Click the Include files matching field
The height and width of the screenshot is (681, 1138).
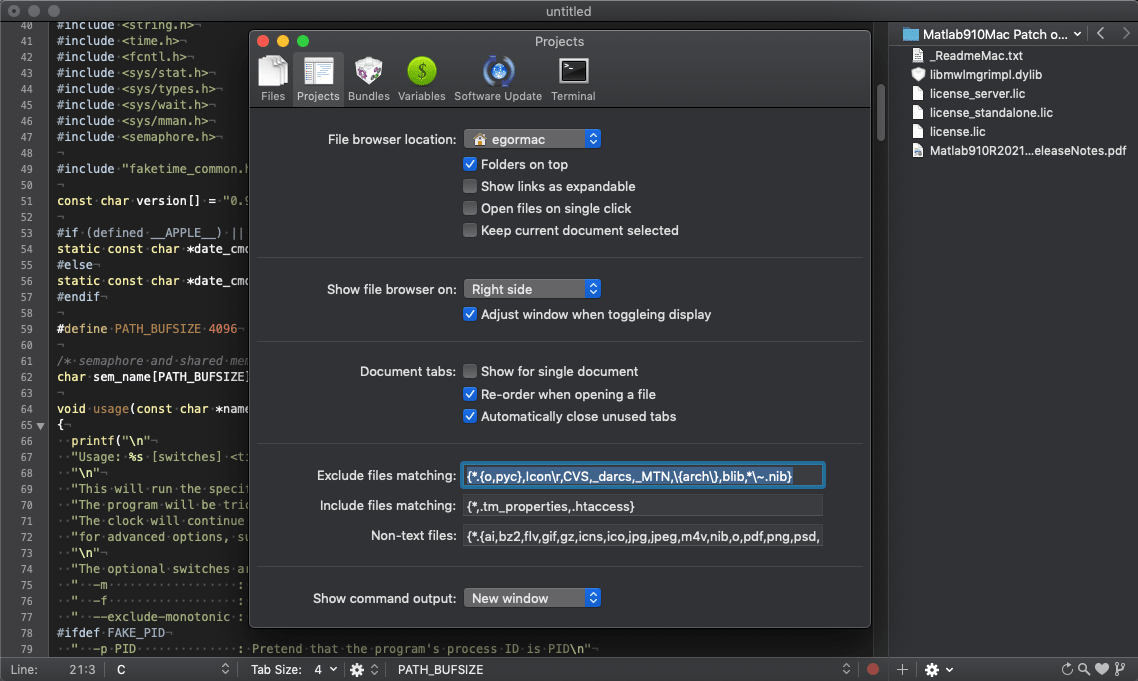pos(642,505)
